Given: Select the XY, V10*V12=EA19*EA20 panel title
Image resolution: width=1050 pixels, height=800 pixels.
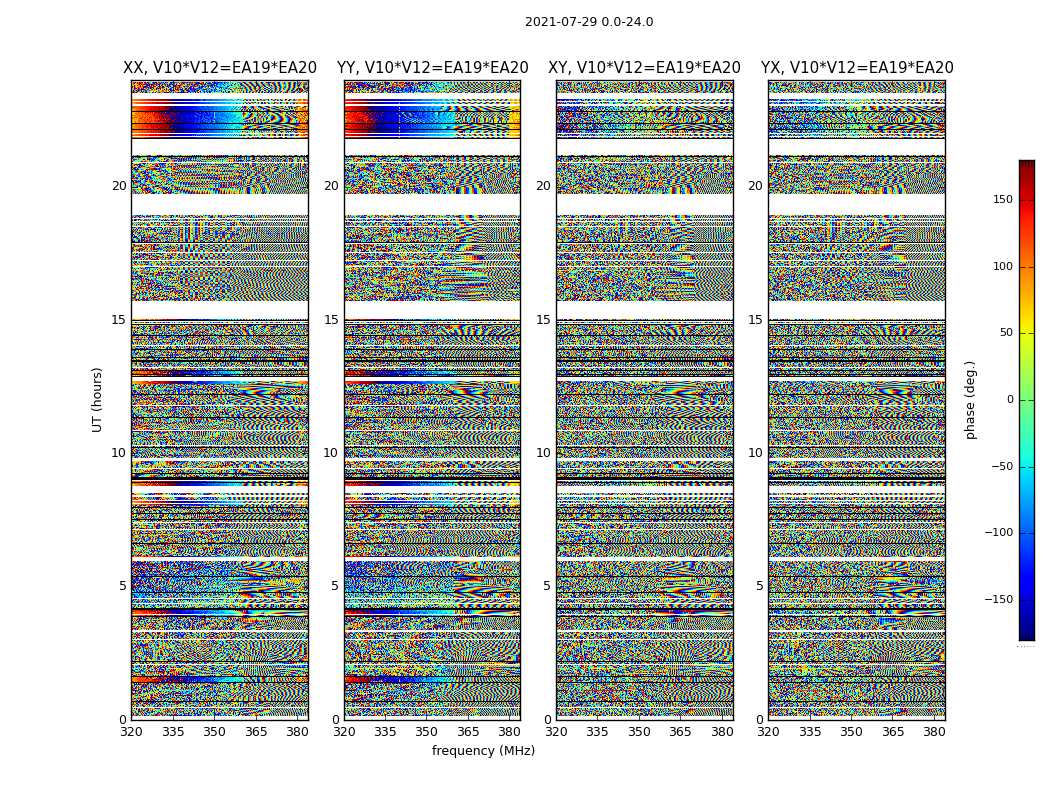Looking at the screenshot, I should 644,68.
